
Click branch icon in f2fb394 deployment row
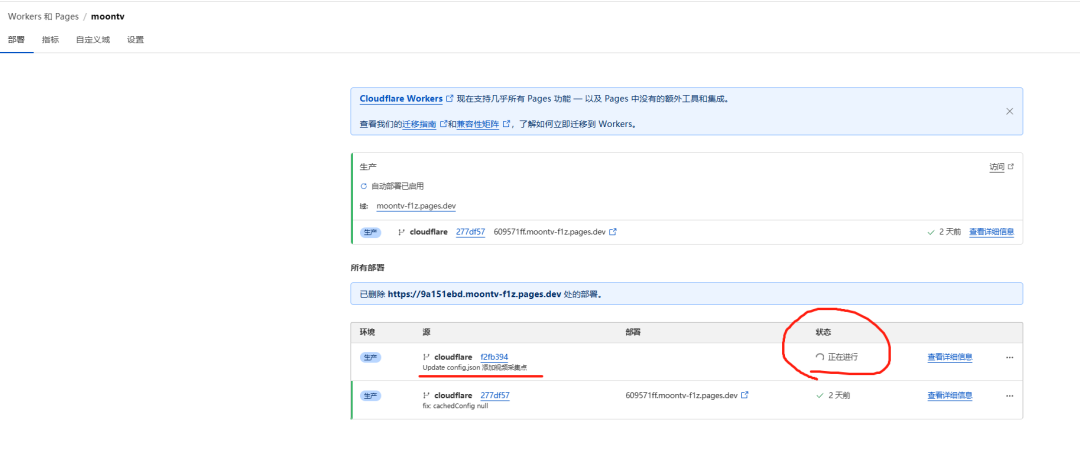click(x=428, y=357)
